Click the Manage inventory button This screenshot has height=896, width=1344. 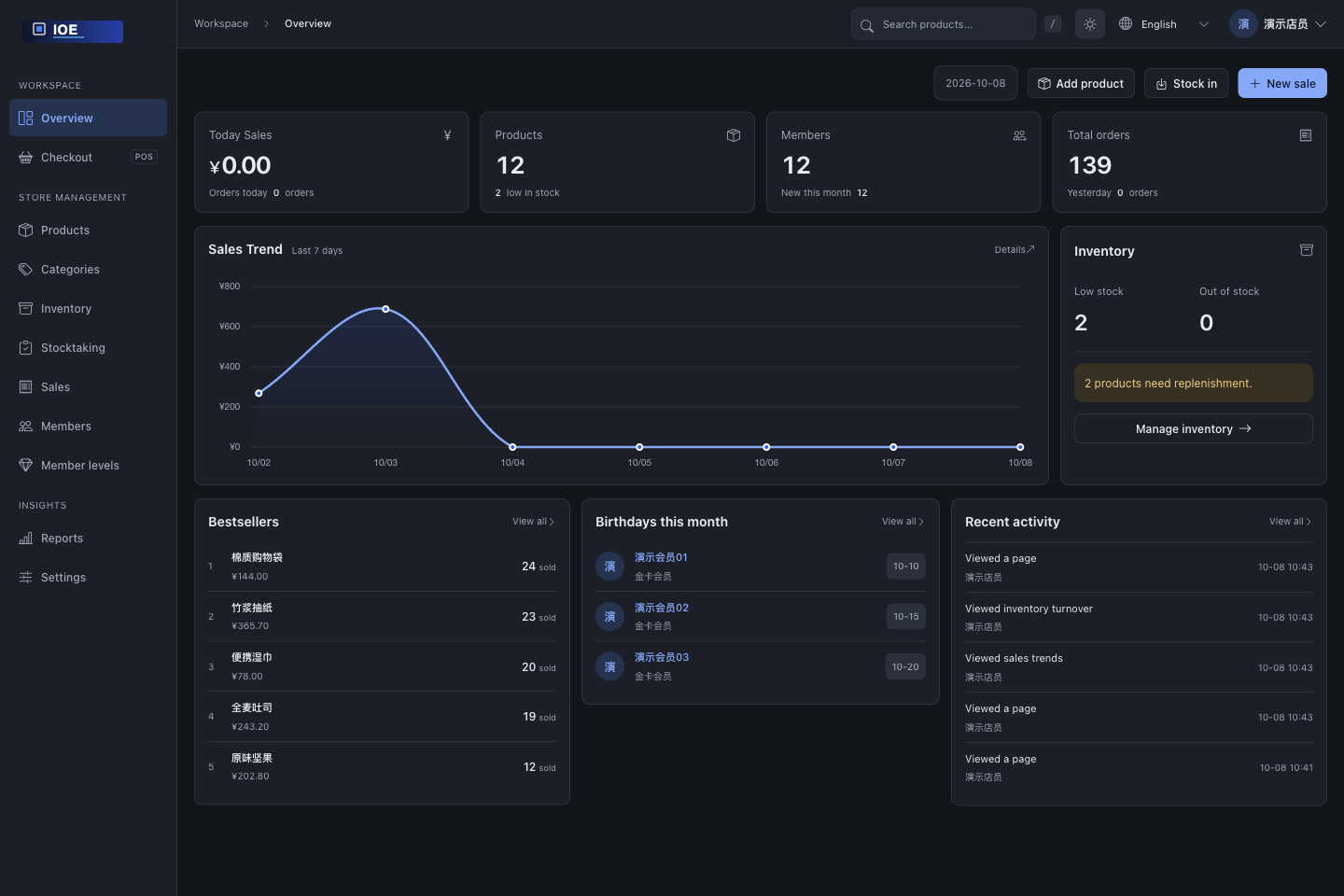[x=1194, y=428]
